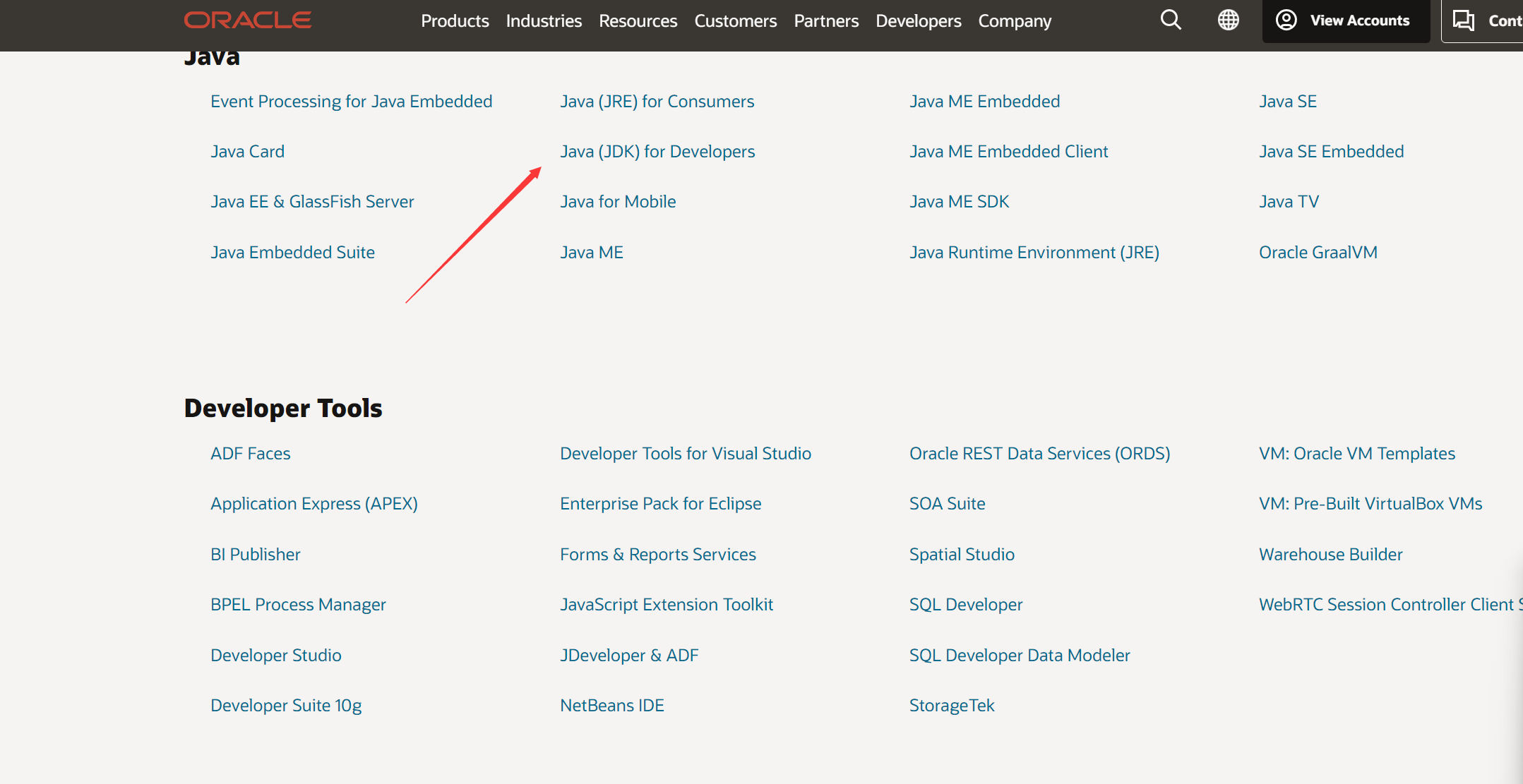
Task: Open the Partners menu
Action: click(826, 21)
